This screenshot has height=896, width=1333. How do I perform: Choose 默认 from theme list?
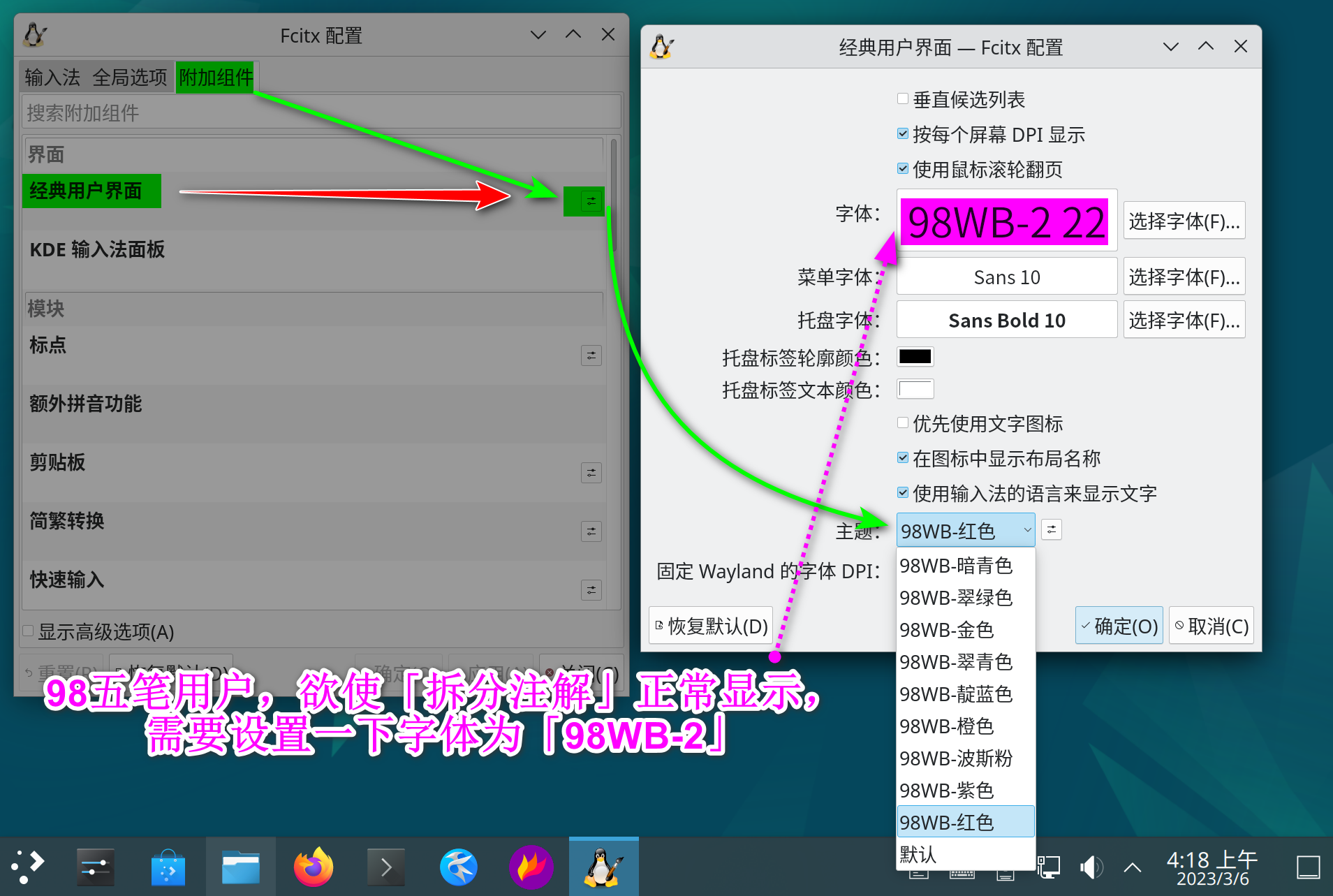pyautogui.click(x=966, y=854)
